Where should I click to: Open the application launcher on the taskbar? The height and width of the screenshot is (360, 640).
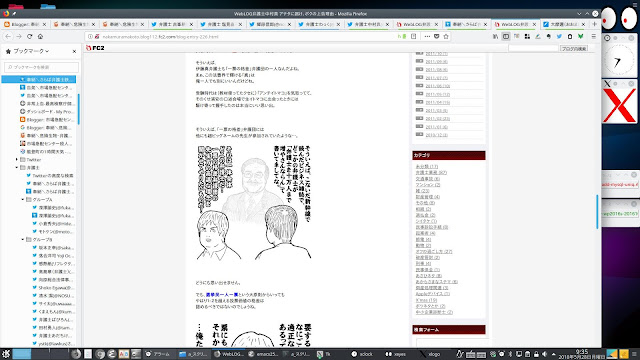6,354
